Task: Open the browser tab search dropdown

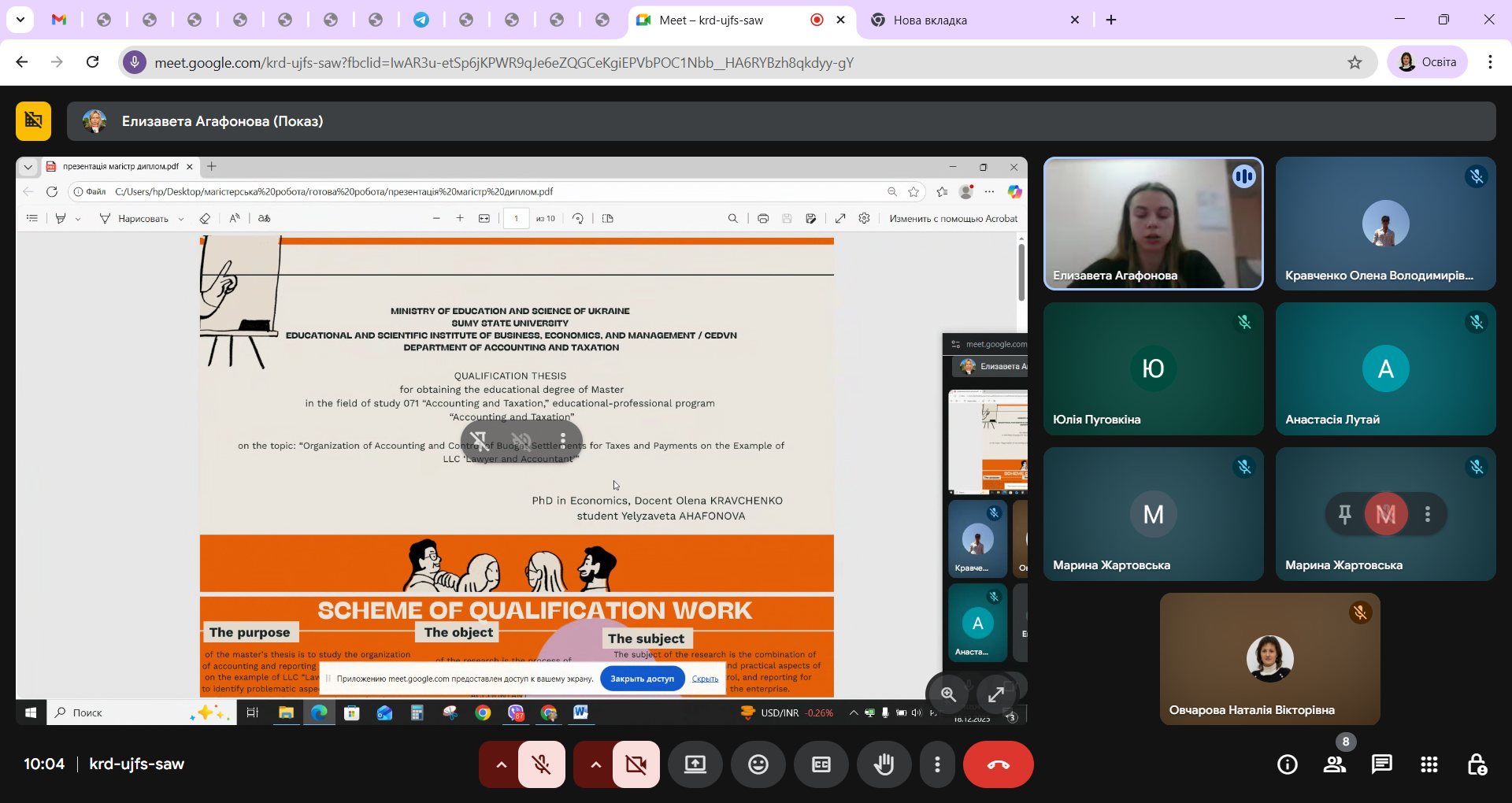Action: (20, 20)
